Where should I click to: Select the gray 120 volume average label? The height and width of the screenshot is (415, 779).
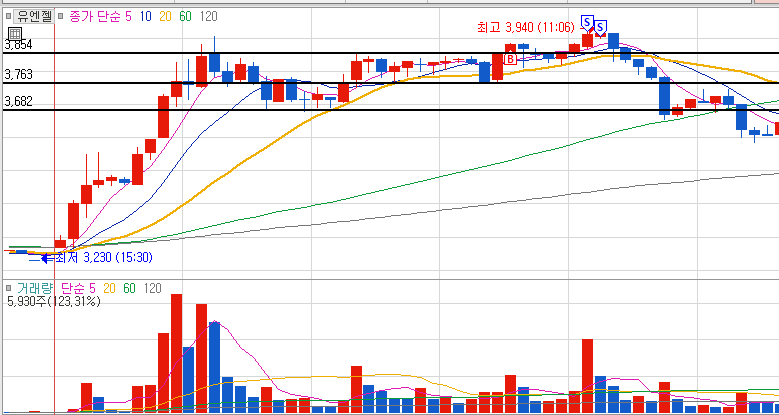(153, 288)
